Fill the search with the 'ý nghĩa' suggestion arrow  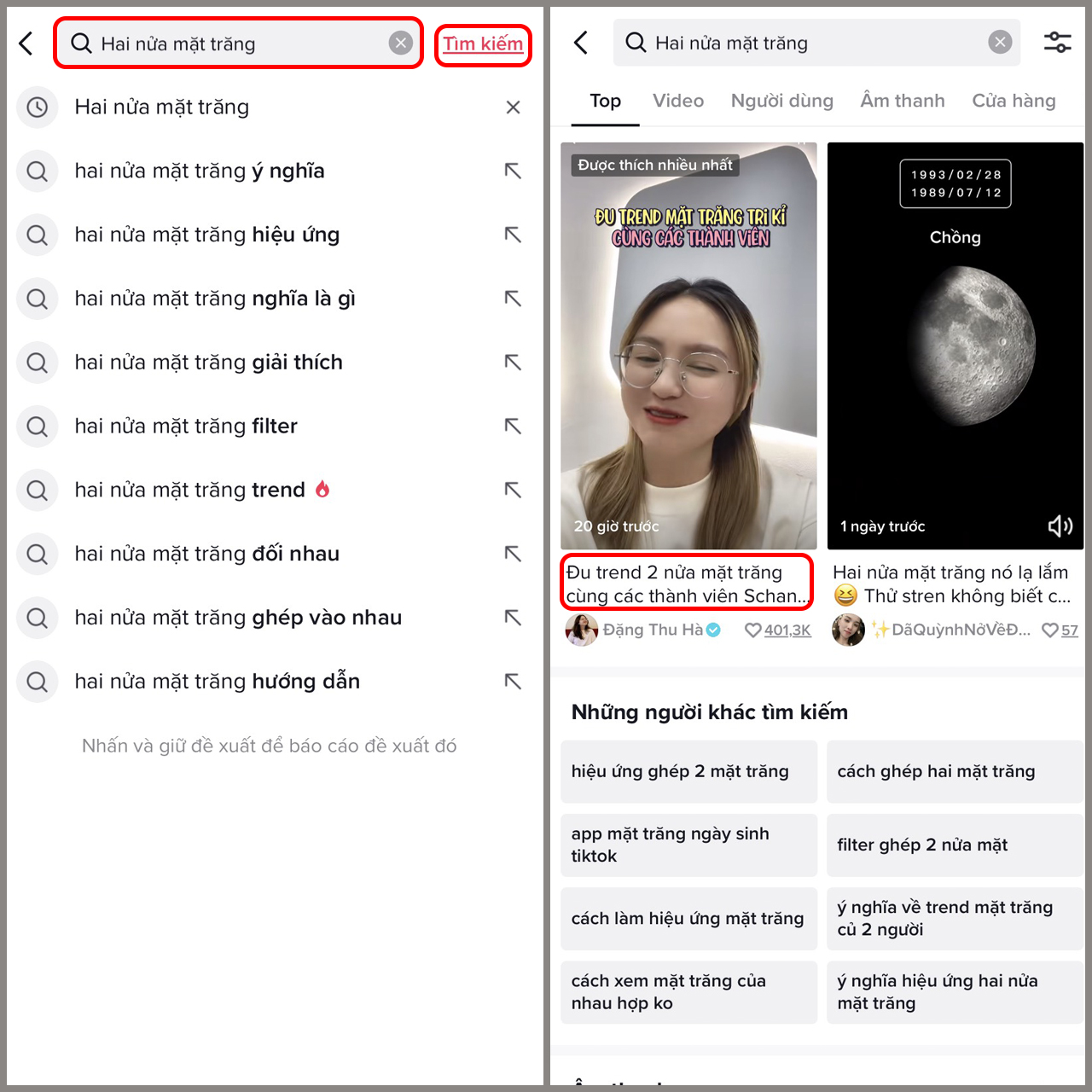[513, 171]
